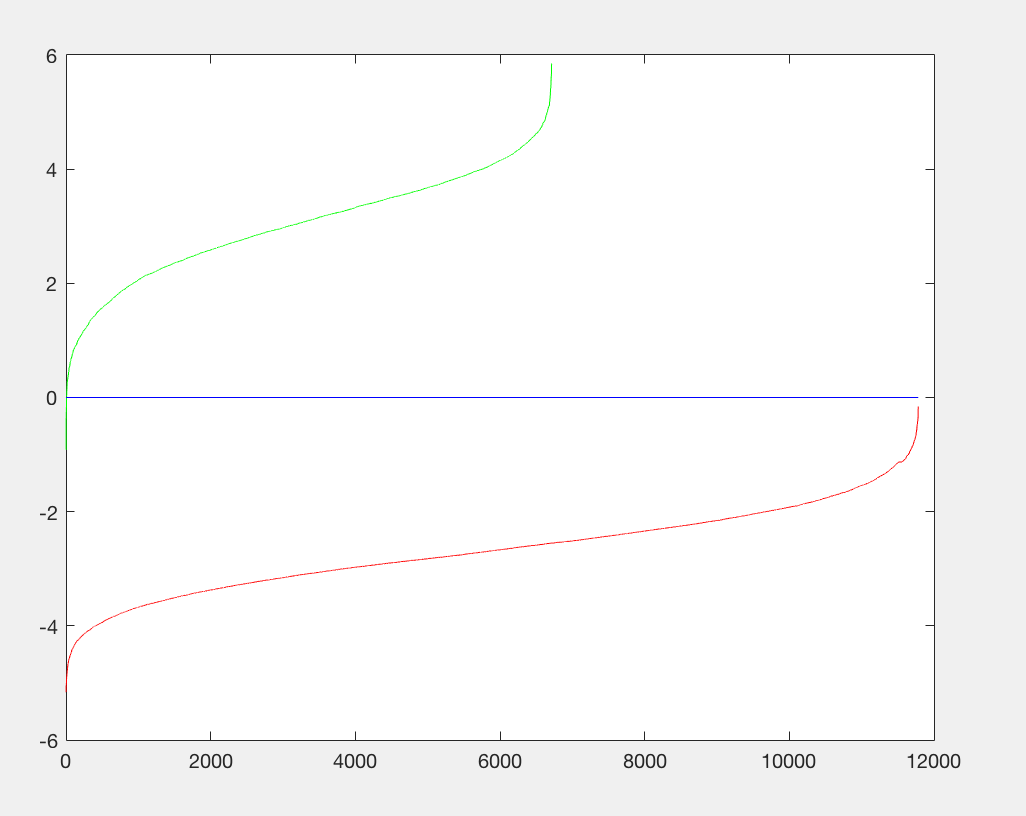Click the y-axis tick label -6
The image size is (1026, 816).
44,740
